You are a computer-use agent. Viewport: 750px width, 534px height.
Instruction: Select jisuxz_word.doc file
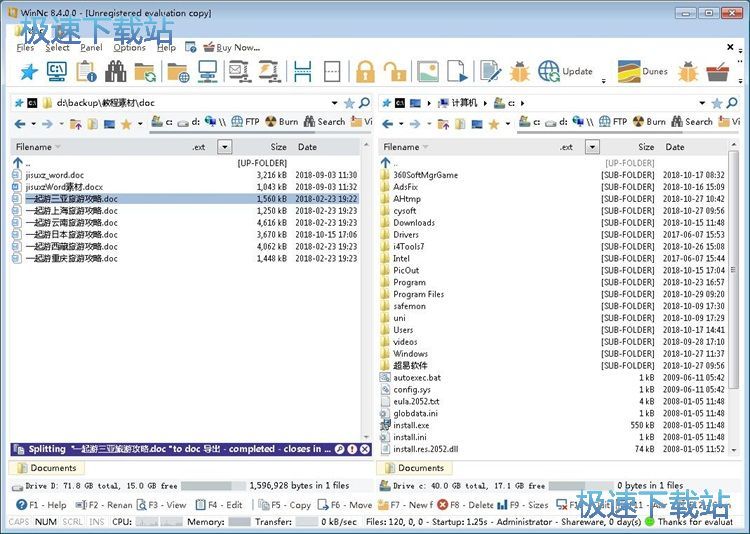pyautogui.click(x=185, y=175)
